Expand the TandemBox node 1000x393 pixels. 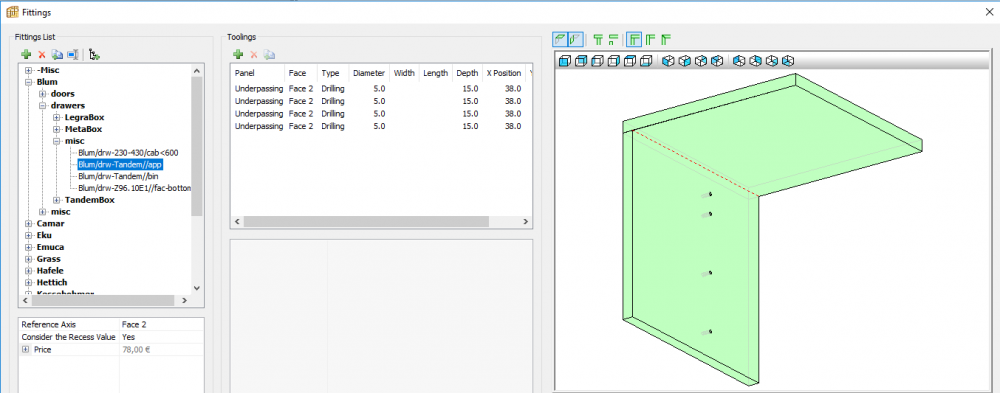click(57, 200)
